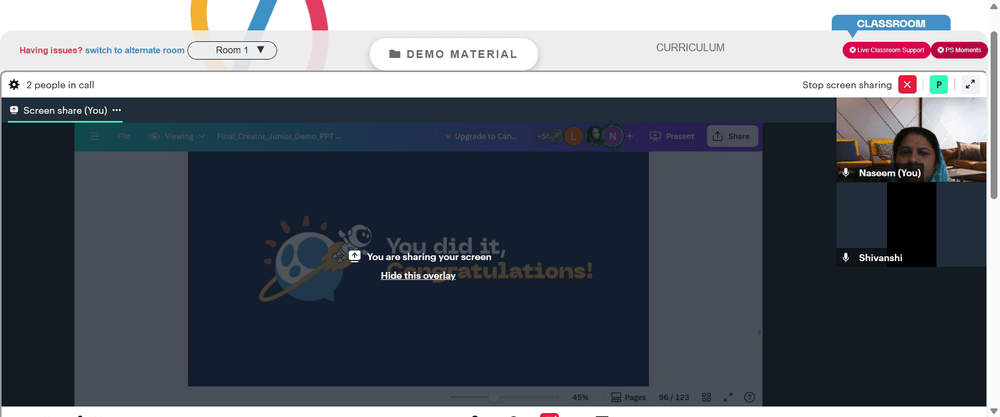Click the Canva Present button
Viewport: 1000px width, 417px height.
point(672,136)
